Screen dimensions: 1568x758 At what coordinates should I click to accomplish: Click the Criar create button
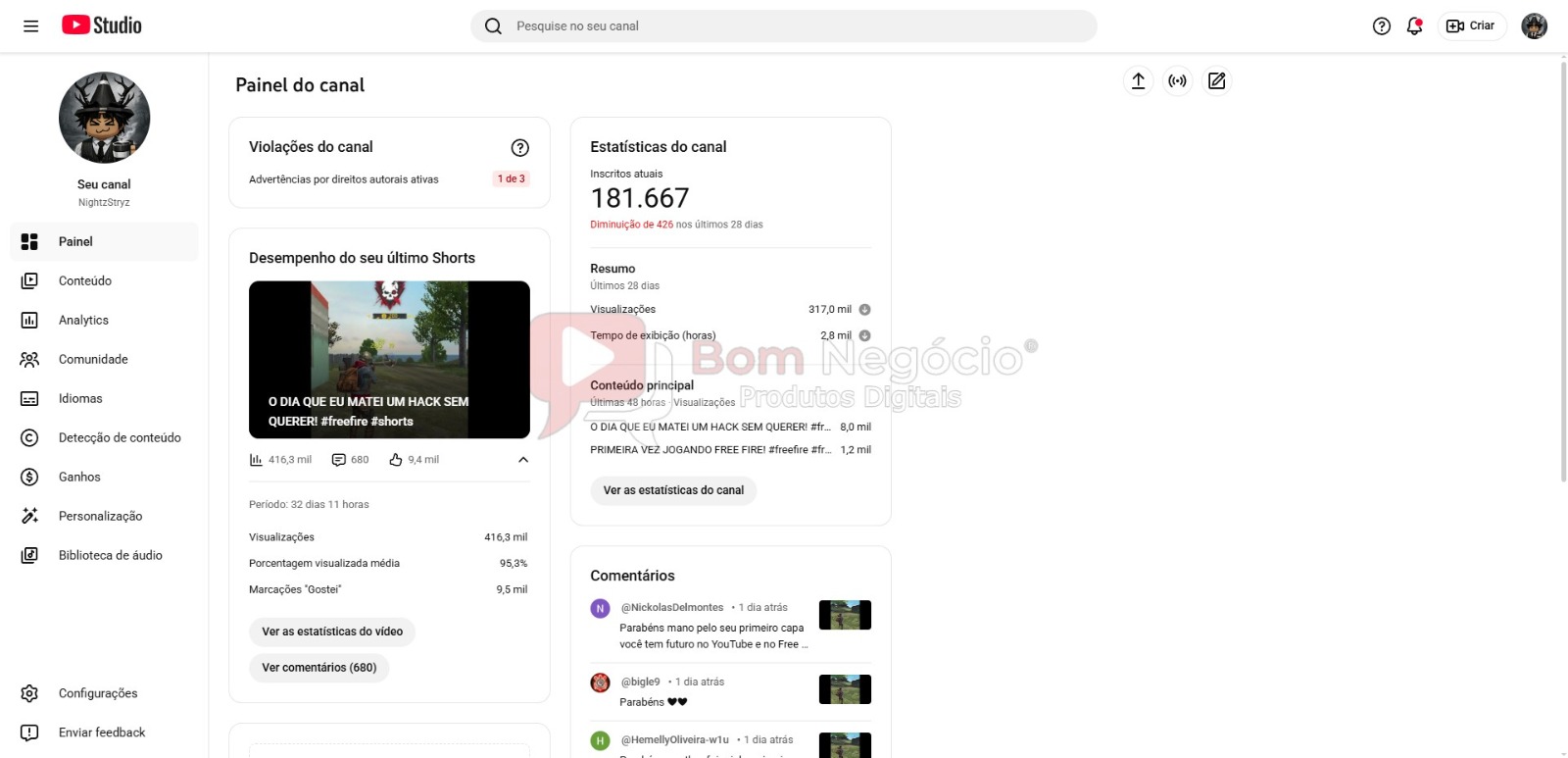1471,26
